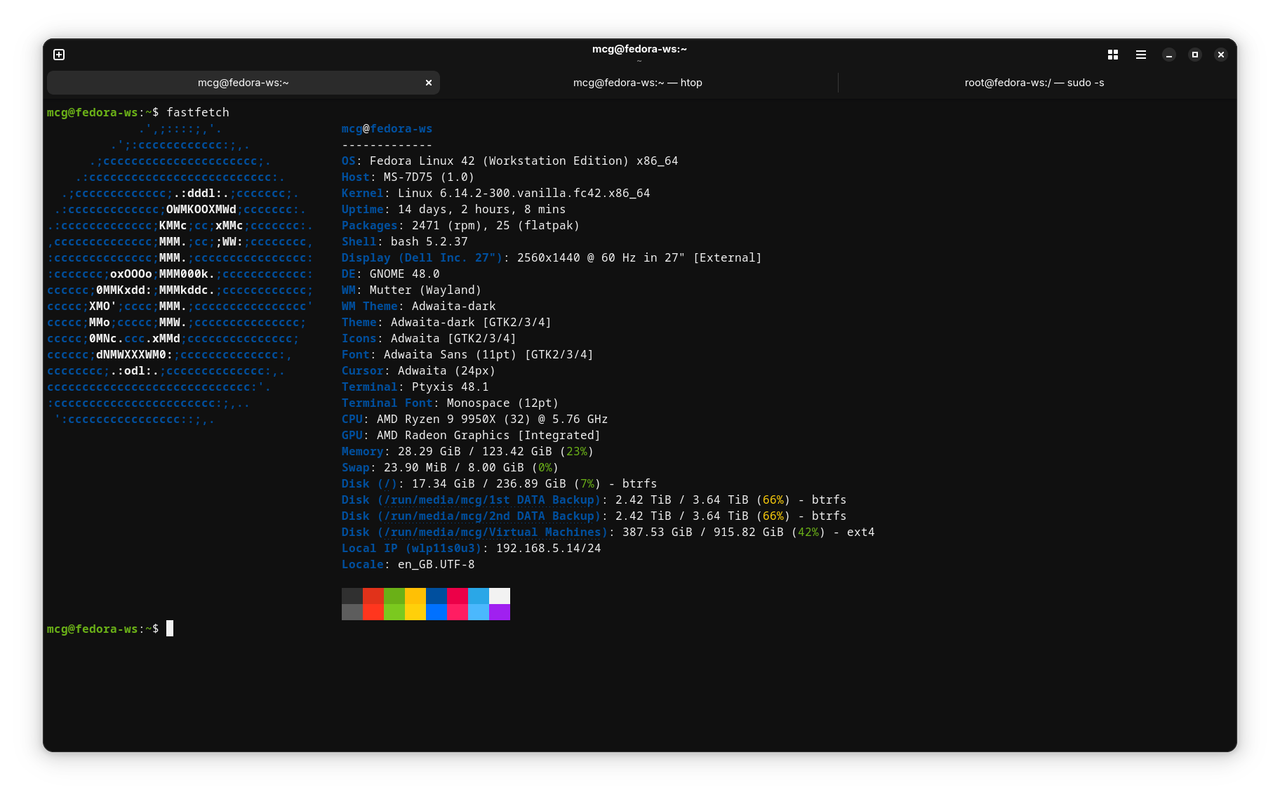
Task: Switch to the htop tab
Action: coord(640,82)
